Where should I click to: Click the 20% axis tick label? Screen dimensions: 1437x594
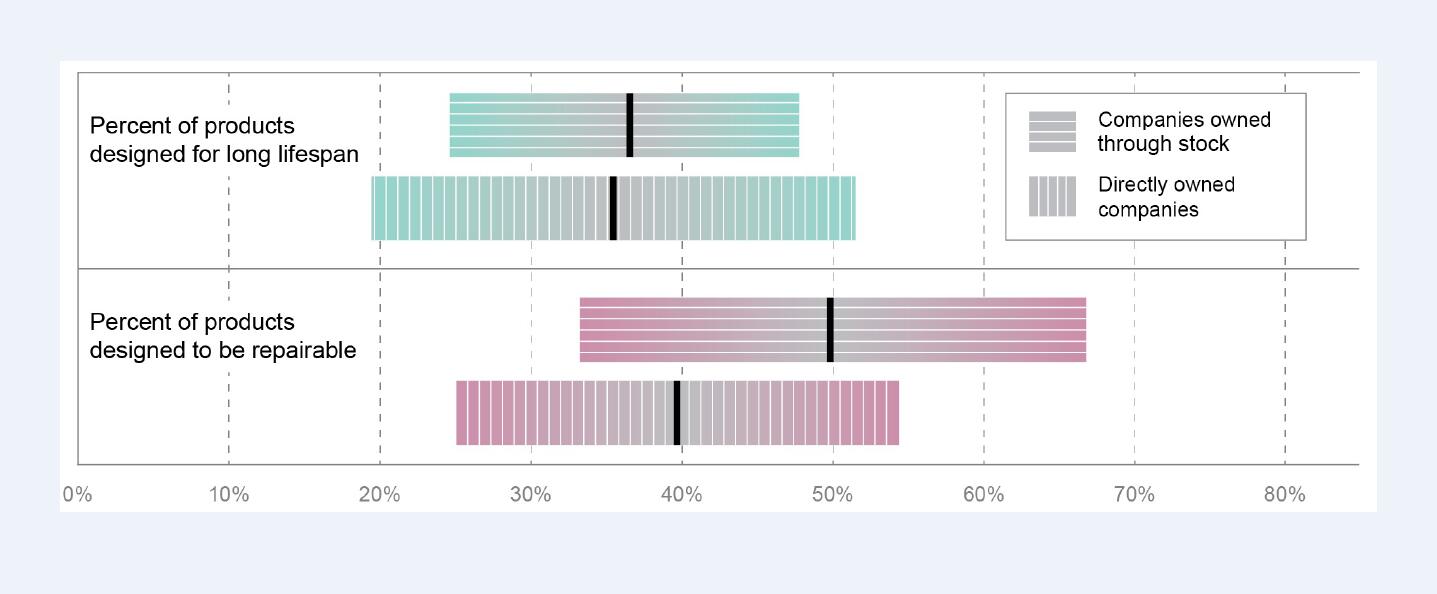tap(380, 494)
